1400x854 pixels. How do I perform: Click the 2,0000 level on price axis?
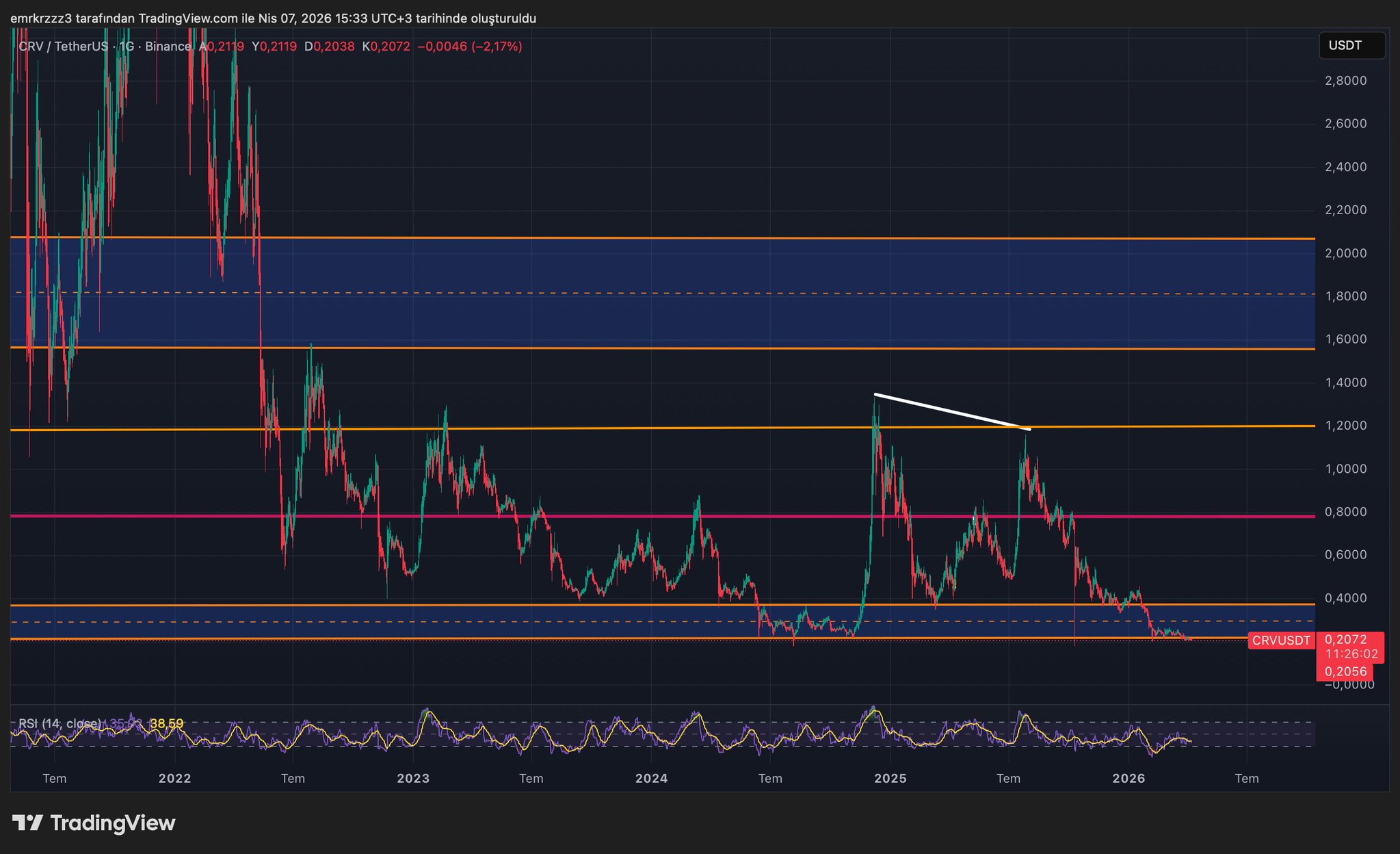[x=1345, y=253]
